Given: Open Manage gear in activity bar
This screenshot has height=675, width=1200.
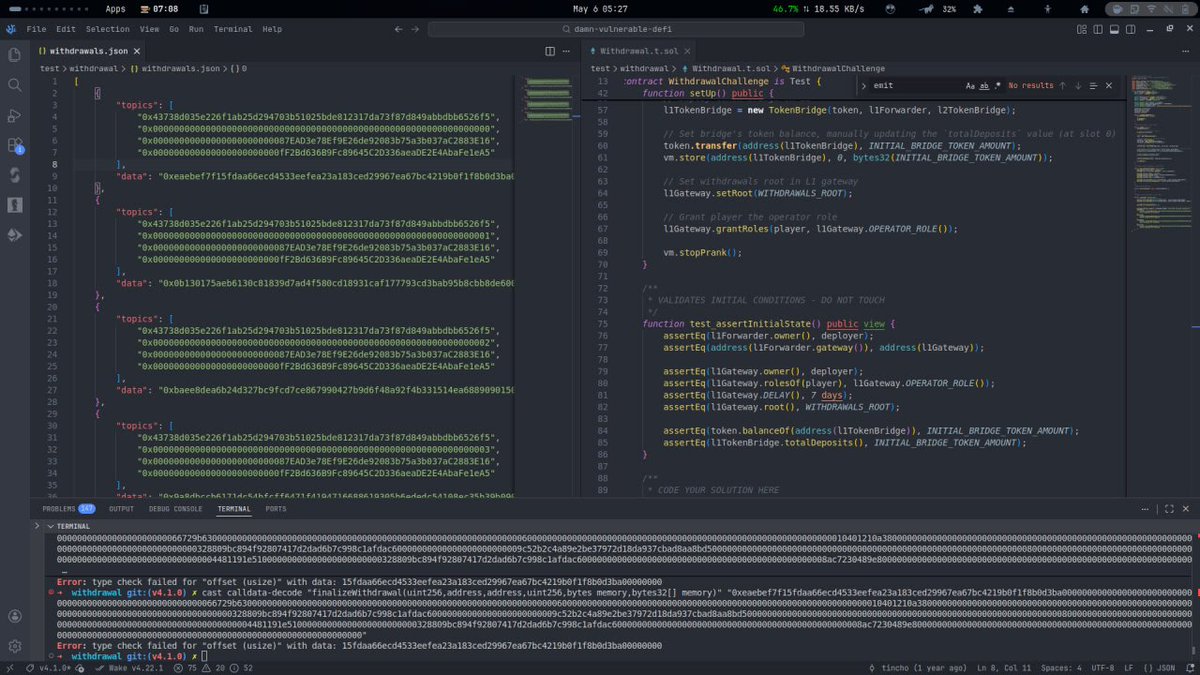Looking at the screenshot, I should 14,647.
